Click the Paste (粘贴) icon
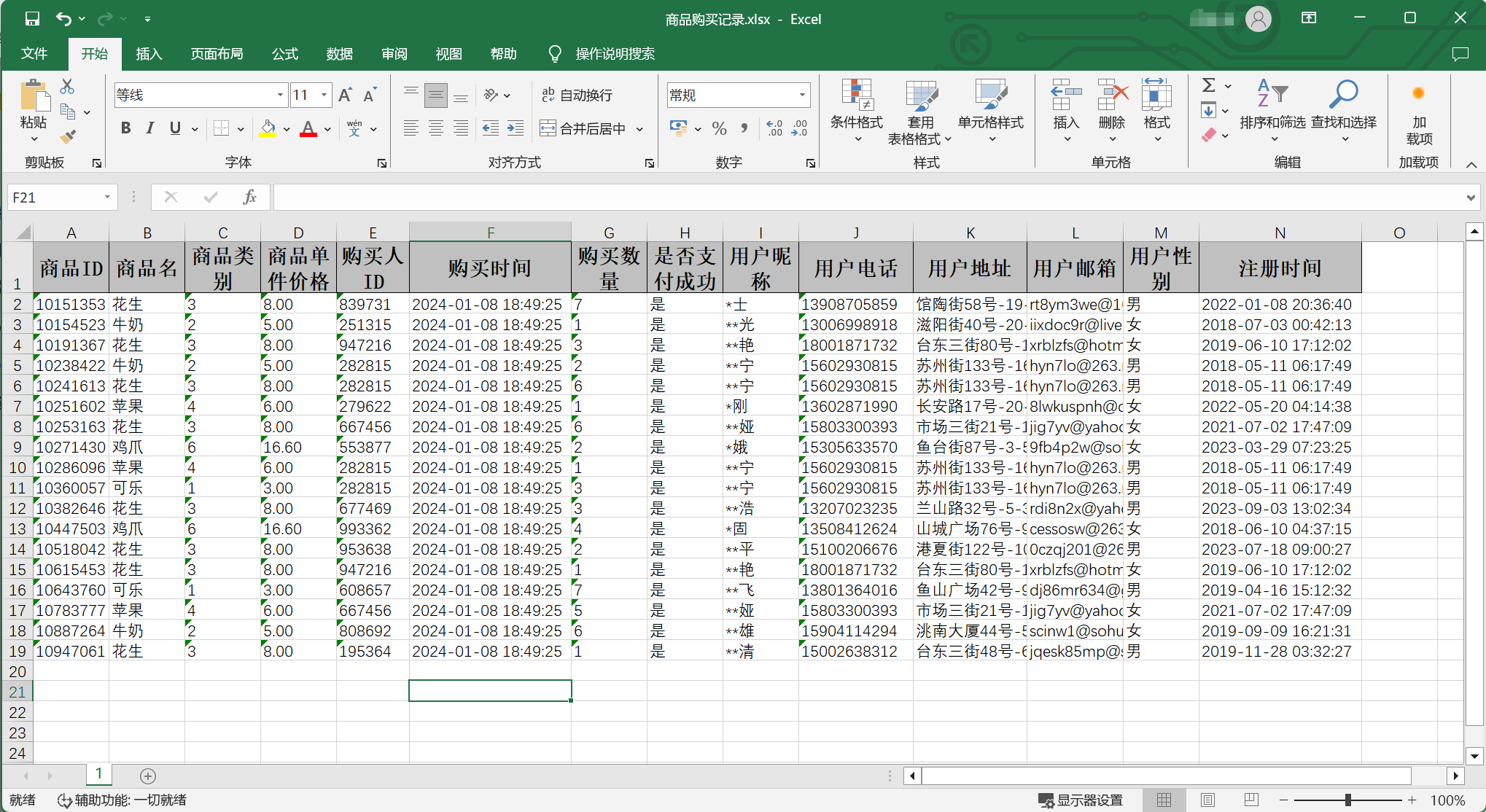Viewport: 1486px width, 812px height. [x=34, y=97]
